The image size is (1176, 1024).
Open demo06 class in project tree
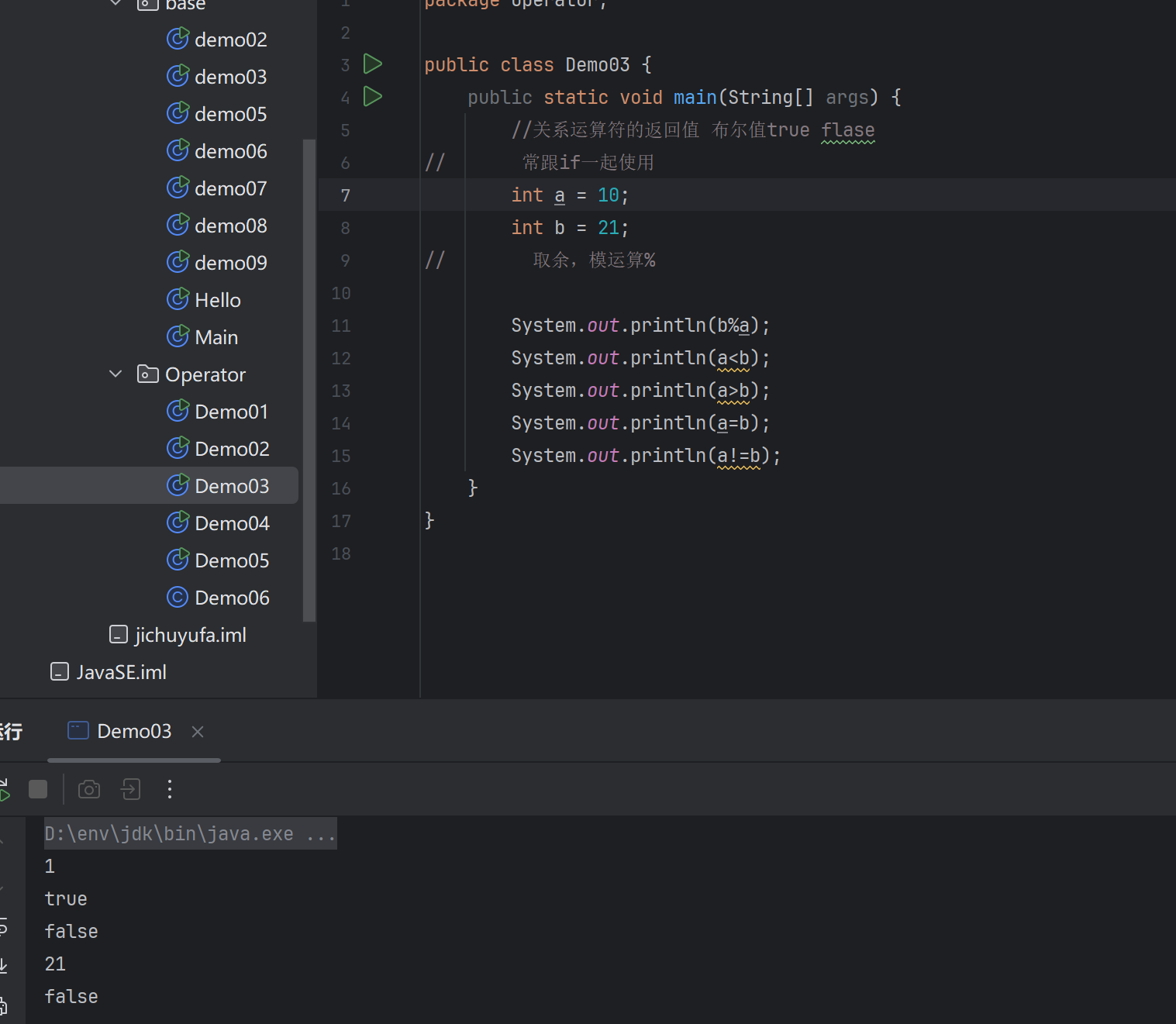pos(231,151)
